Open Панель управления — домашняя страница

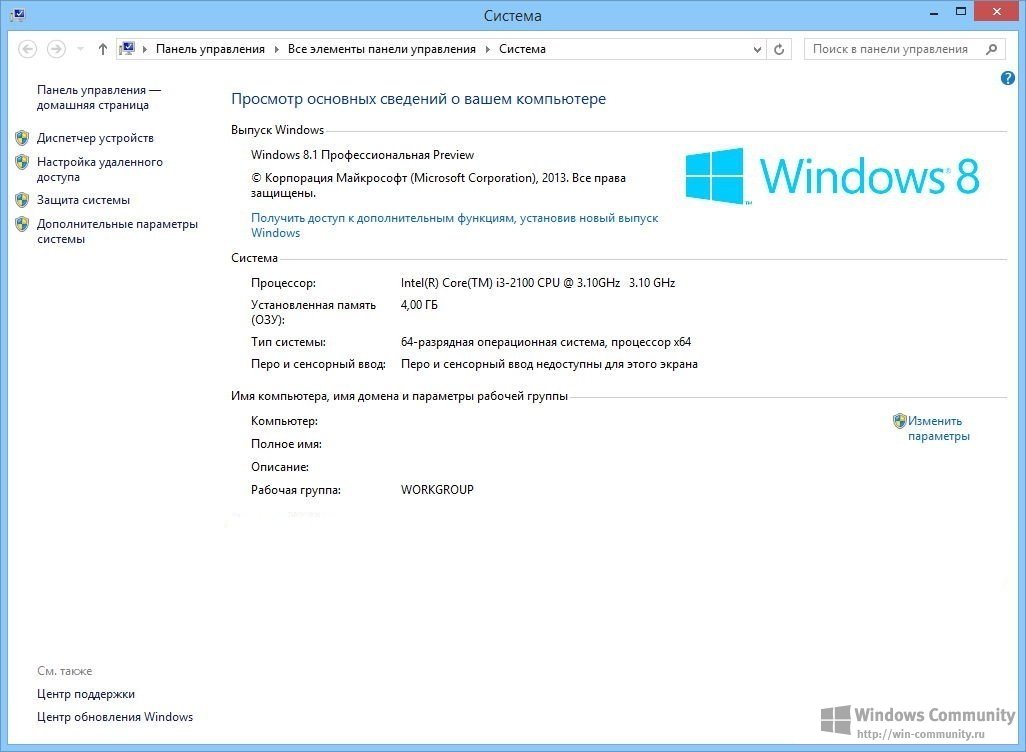click(99, 98)
